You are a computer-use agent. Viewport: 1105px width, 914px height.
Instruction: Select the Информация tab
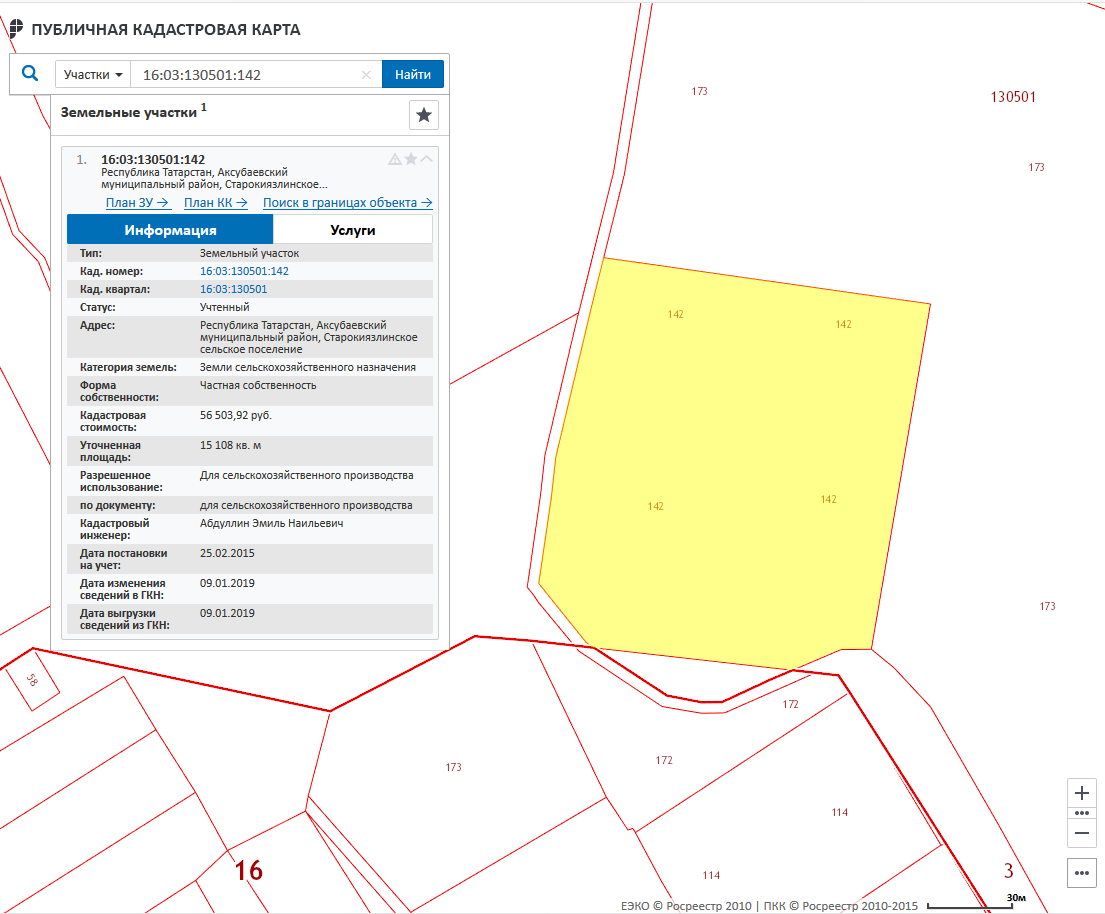(x=170, y=230)
